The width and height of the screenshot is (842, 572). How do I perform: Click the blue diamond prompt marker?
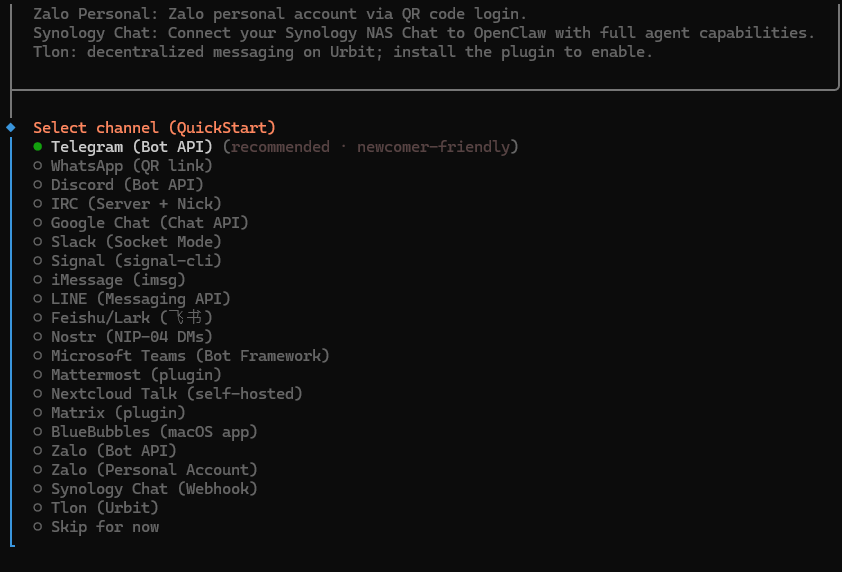pyautogui.click(x=10, y=128)
